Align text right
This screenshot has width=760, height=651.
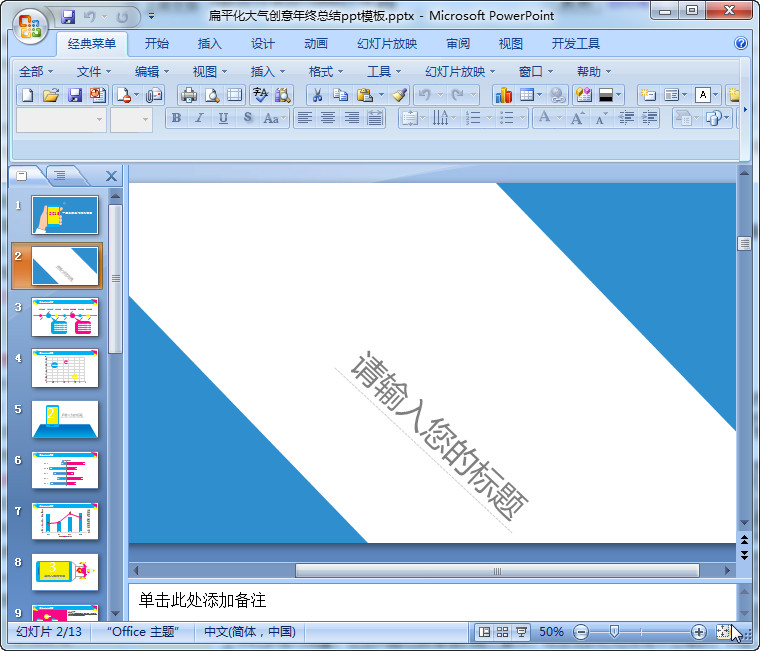(x=352, y=118)
